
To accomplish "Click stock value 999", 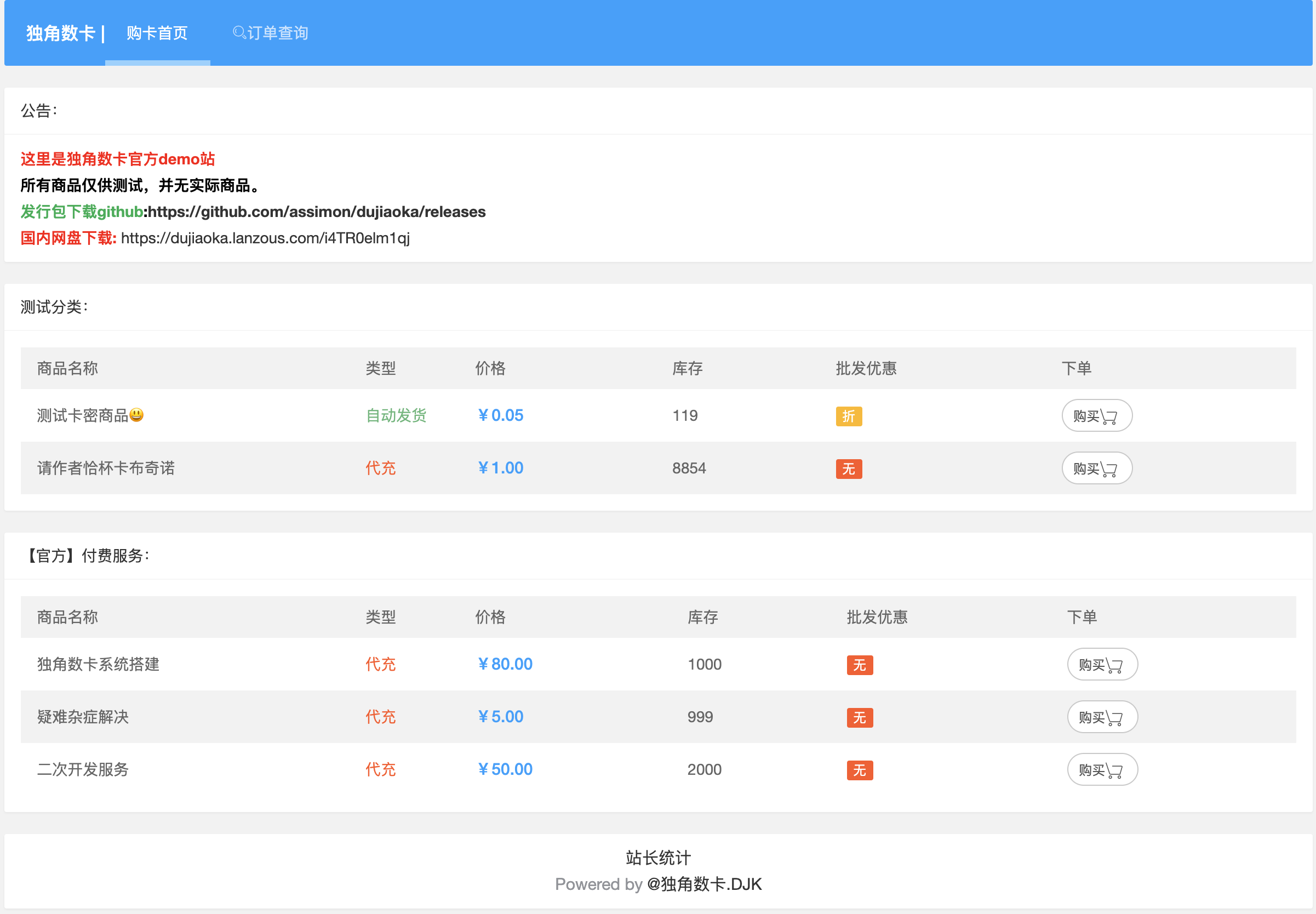I will (x=700, y=717).
